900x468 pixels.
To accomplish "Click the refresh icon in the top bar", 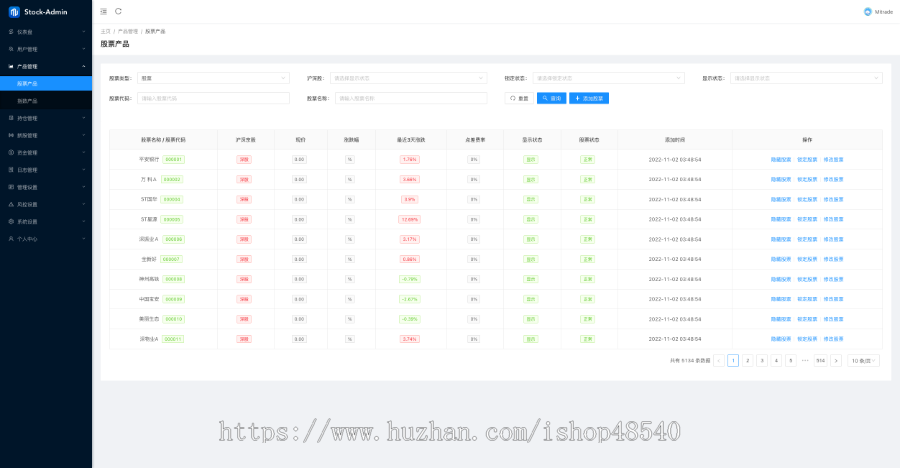I will coord(118,11).
